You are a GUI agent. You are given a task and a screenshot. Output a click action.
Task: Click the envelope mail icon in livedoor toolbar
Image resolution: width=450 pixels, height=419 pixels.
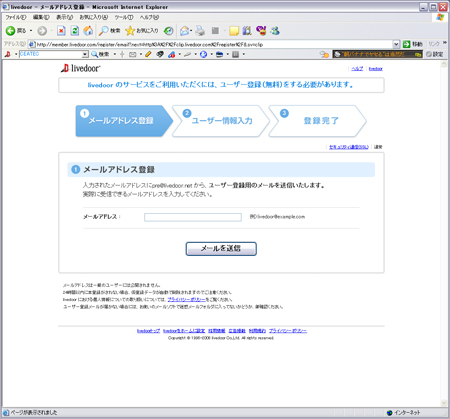(133, 54)
